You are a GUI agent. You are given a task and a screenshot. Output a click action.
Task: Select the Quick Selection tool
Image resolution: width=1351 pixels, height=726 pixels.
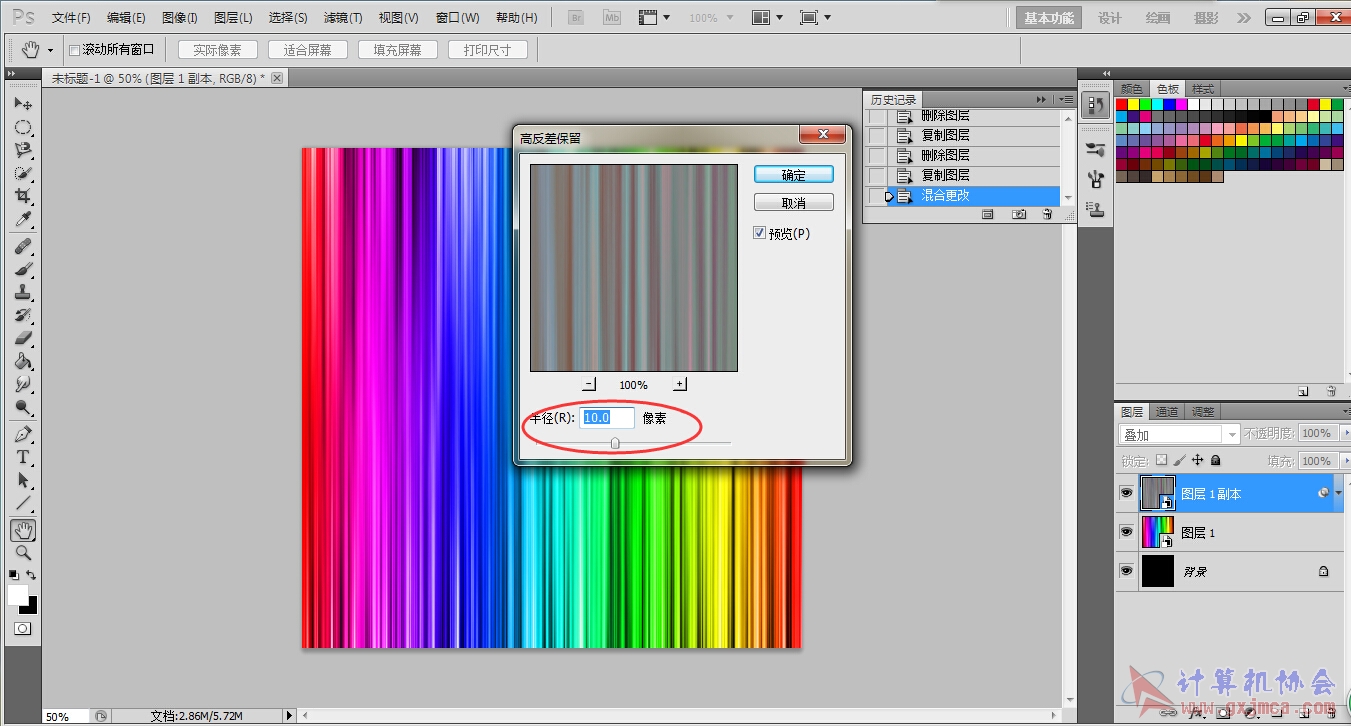23,173
